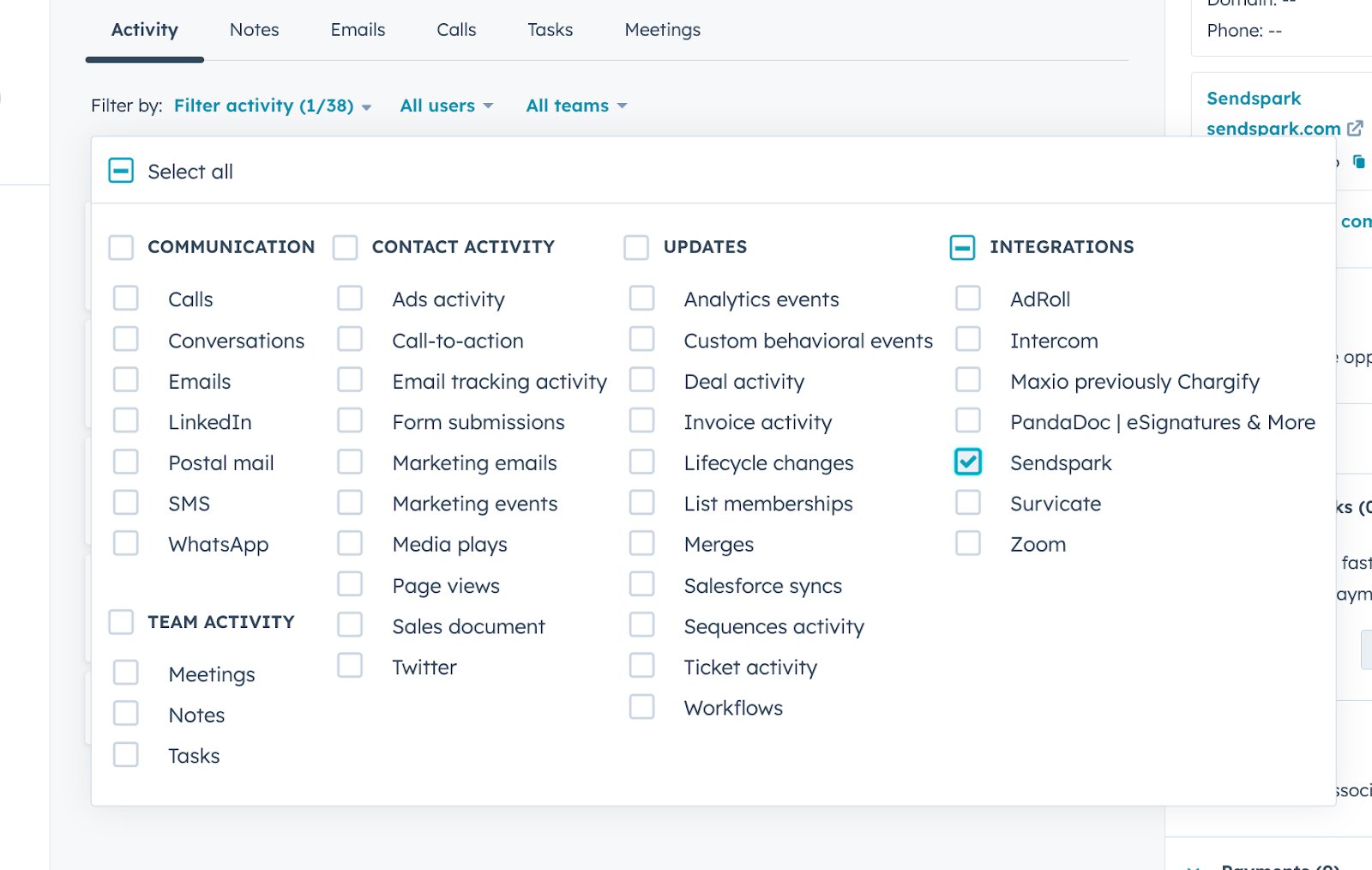Check the UPDATES group checkbox

tap(636, 247)
